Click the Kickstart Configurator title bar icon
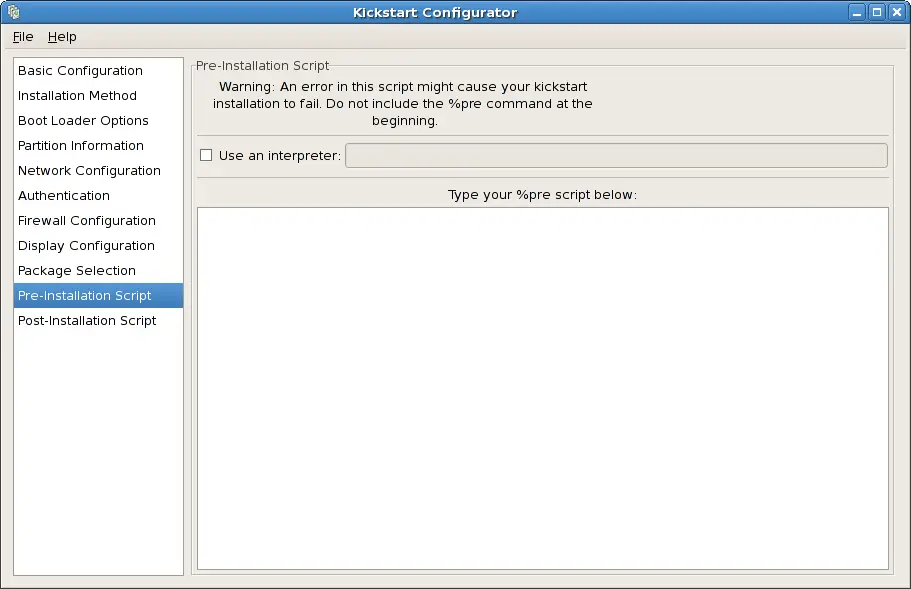Screen dimensions: 911x589 pos(13,12)
